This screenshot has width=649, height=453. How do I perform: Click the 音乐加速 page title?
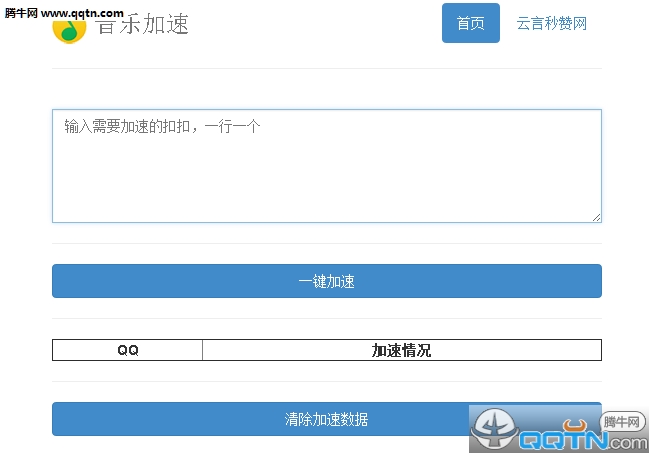(x=142, y=24)
